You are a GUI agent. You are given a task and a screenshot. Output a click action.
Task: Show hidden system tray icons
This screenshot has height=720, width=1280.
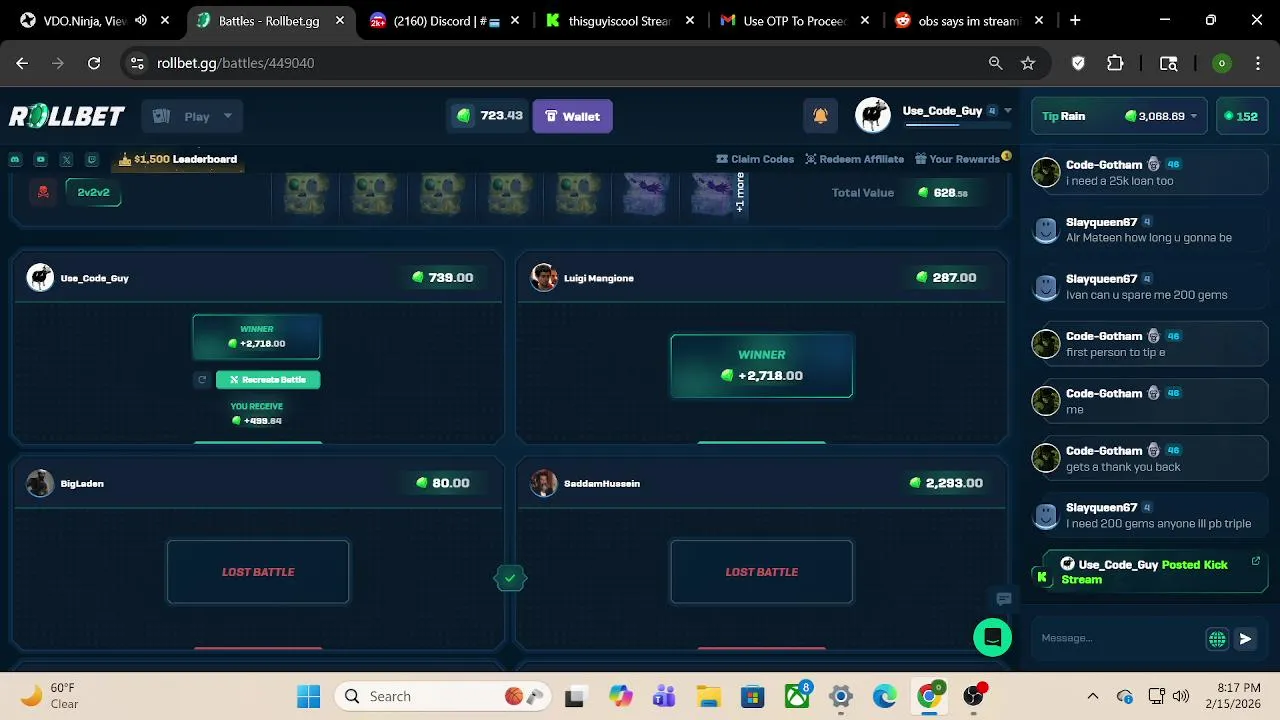coord(1093,696)
